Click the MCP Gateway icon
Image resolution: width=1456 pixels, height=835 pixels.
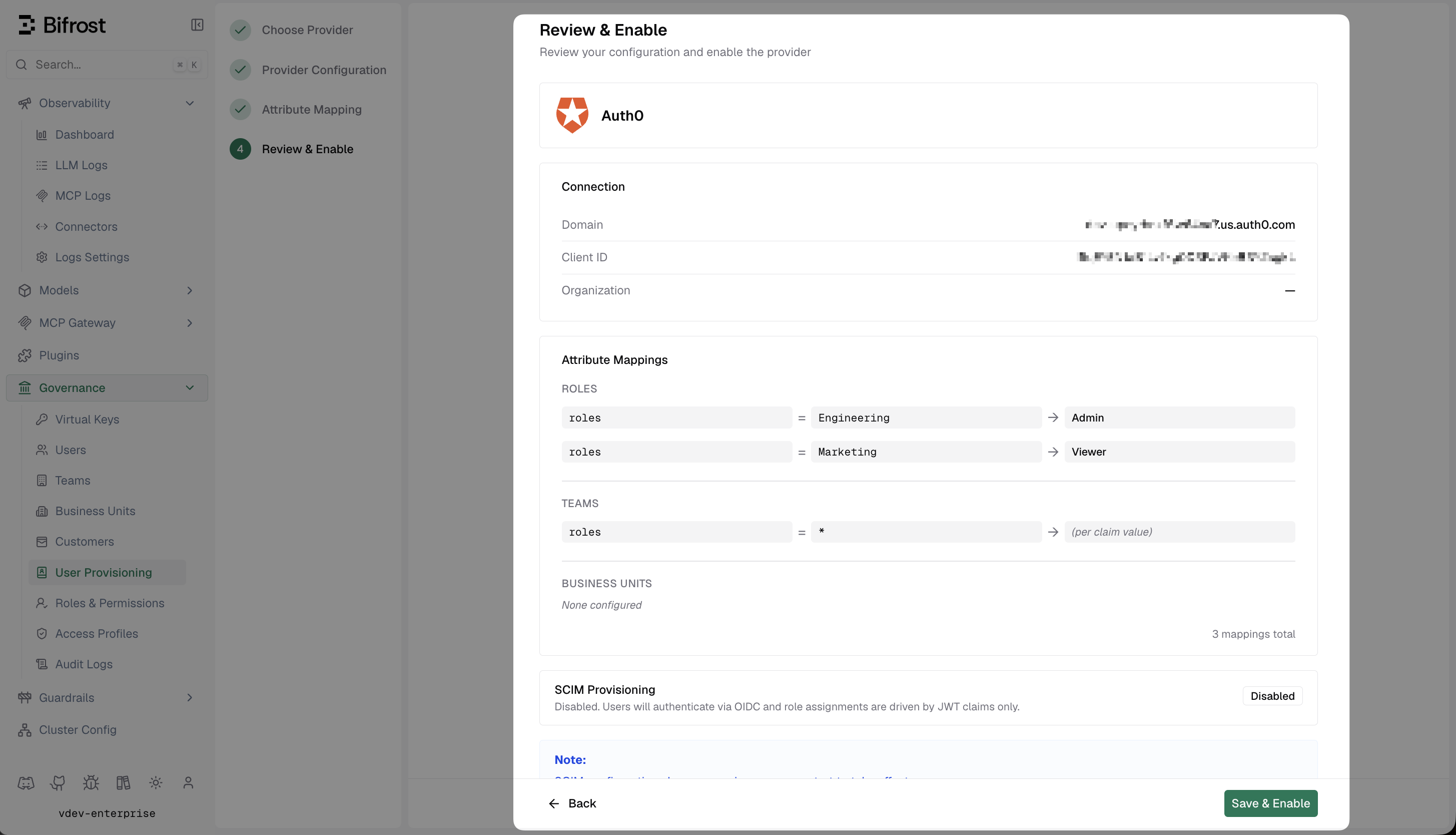[25, 323]
